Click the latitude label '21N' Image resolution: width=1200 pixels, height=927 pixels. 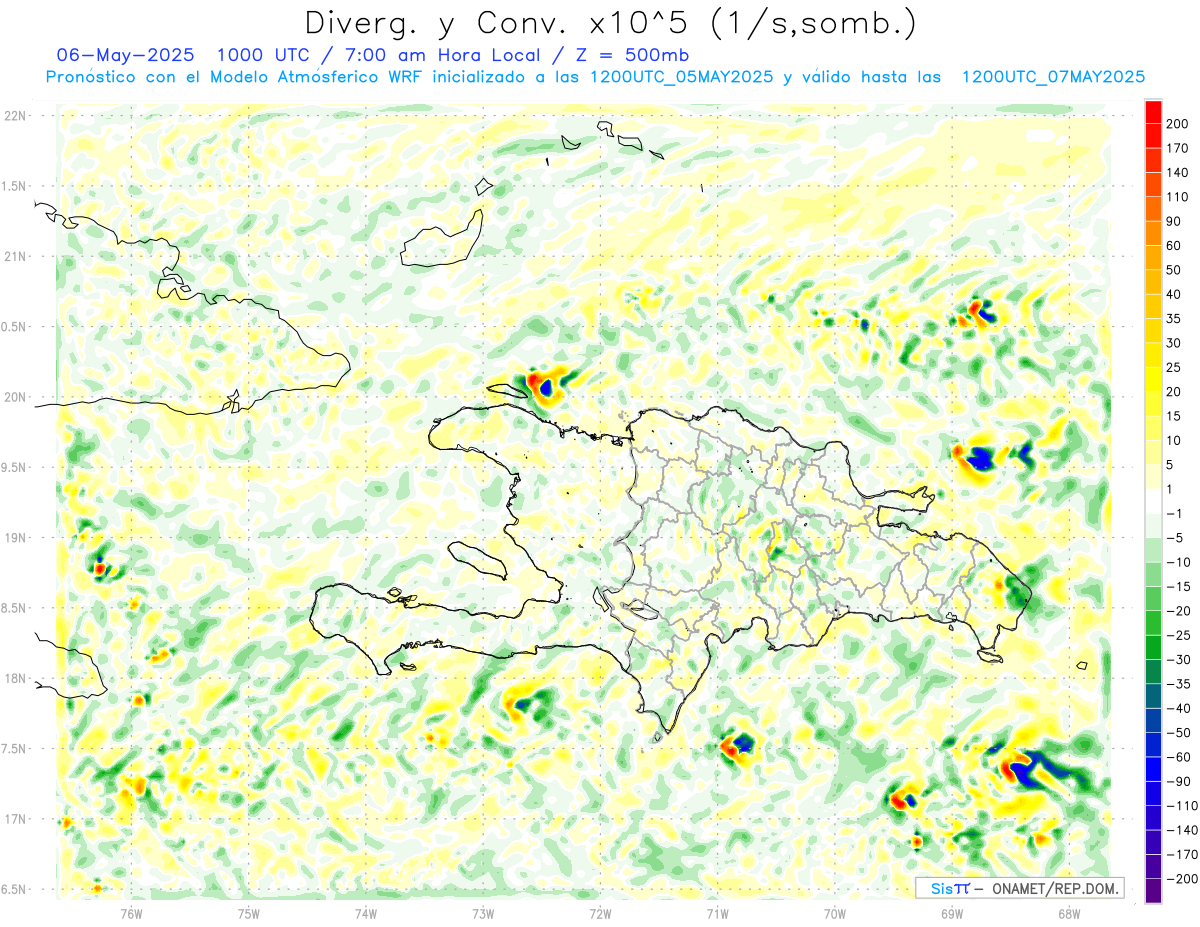point(15,256)
